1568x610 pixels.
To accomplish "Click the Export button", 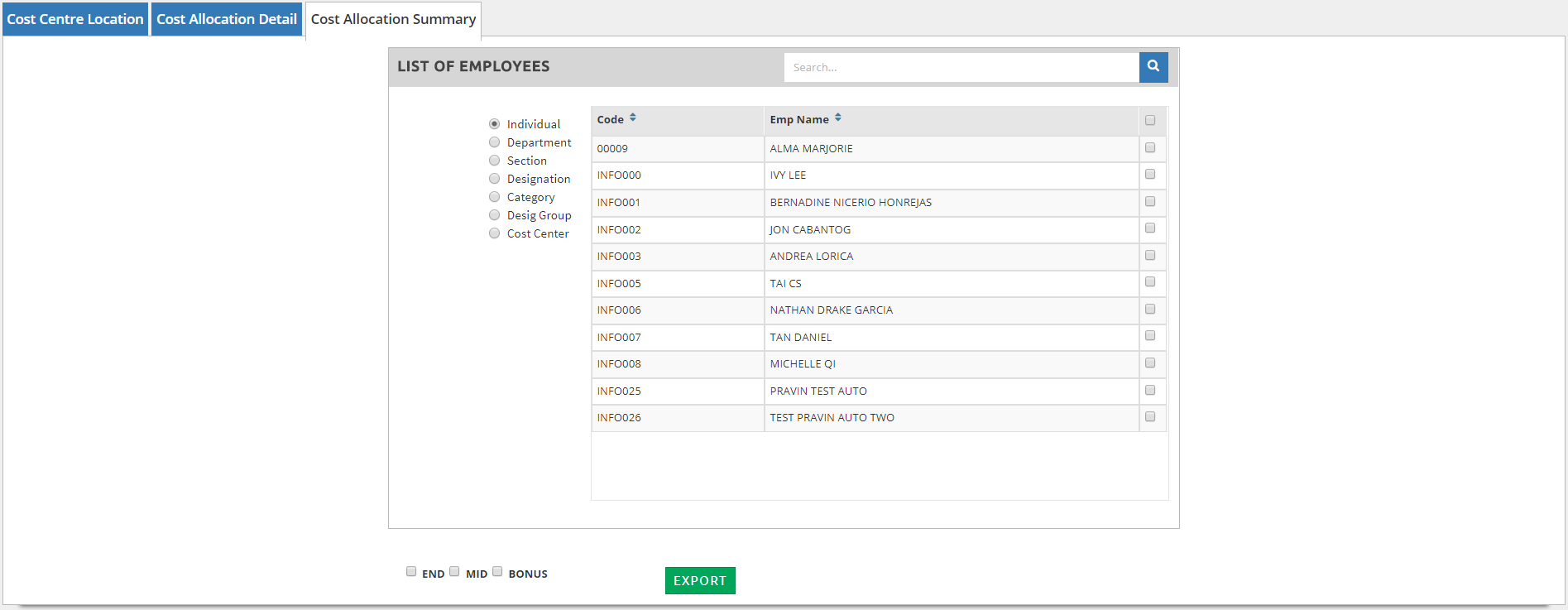I will coord(699,580).
